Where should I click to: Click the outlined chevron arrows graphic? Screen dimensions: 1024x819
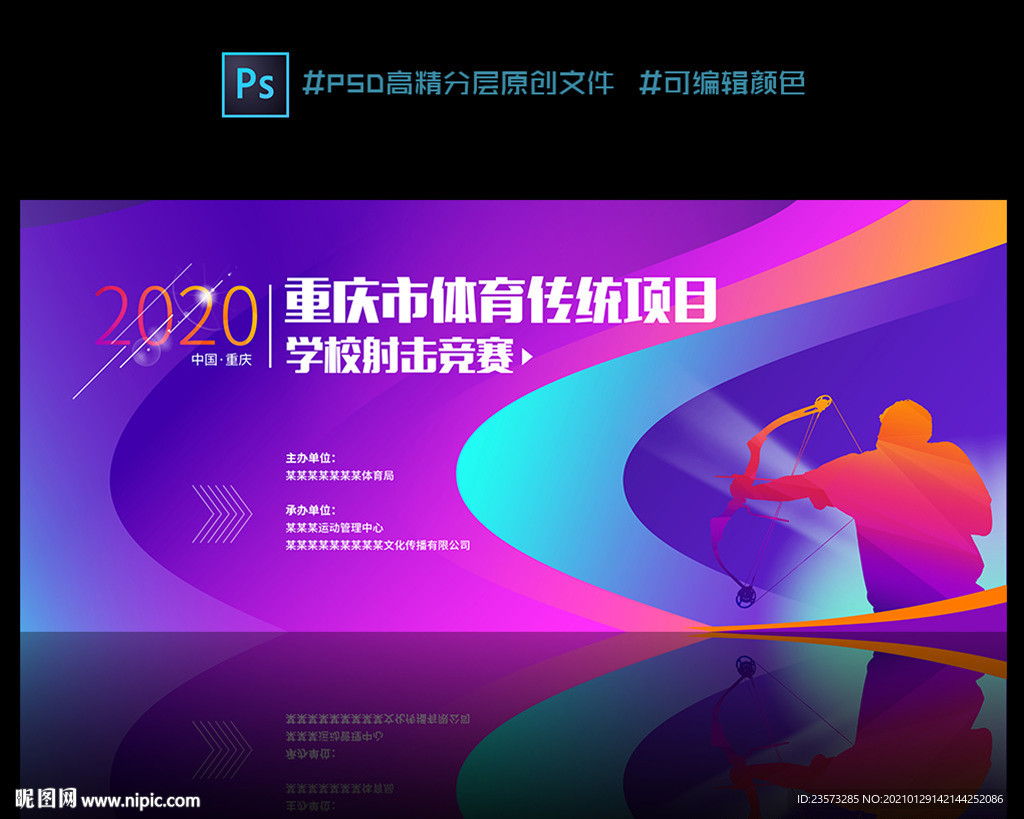tap(222, 514)
